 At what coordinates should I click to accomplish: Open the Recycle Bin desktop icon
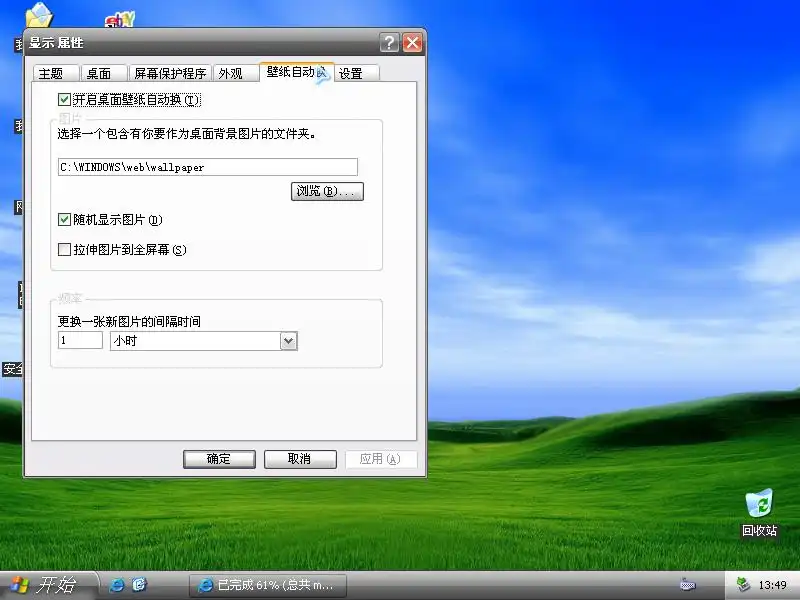759,512
